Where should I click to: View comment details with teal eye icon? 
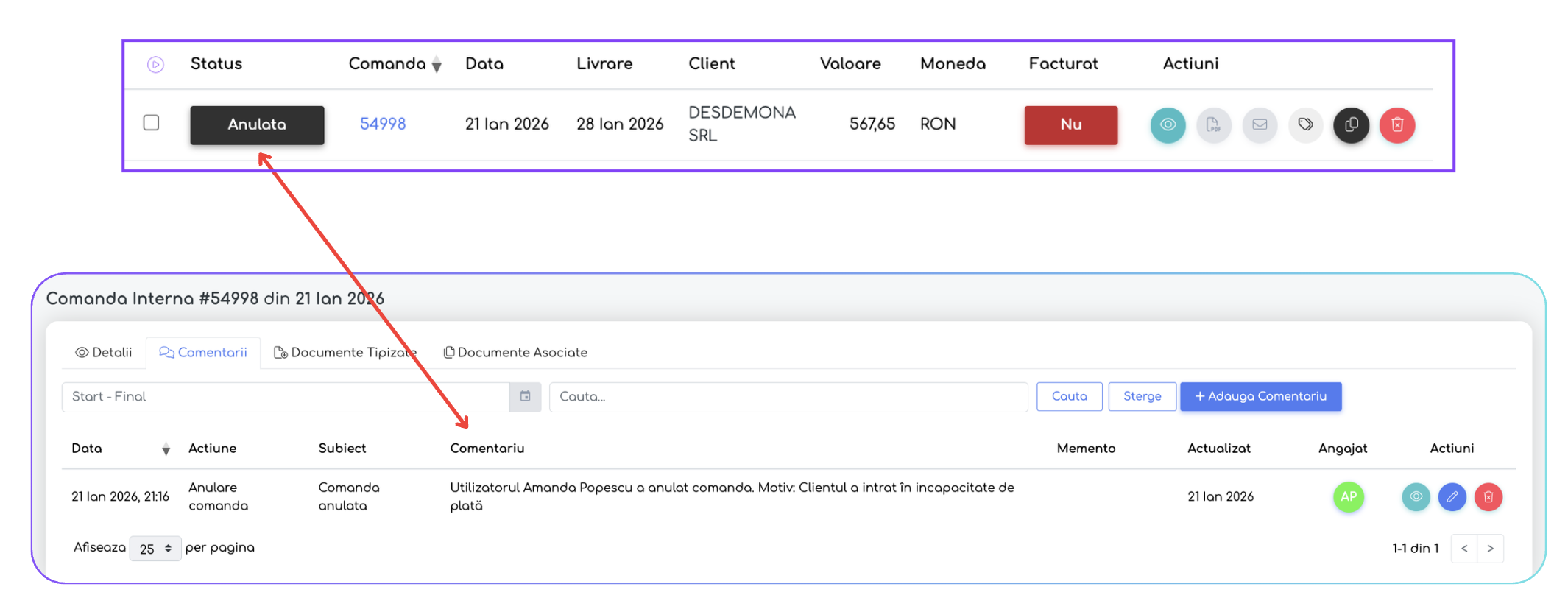tap(1416, 497)
